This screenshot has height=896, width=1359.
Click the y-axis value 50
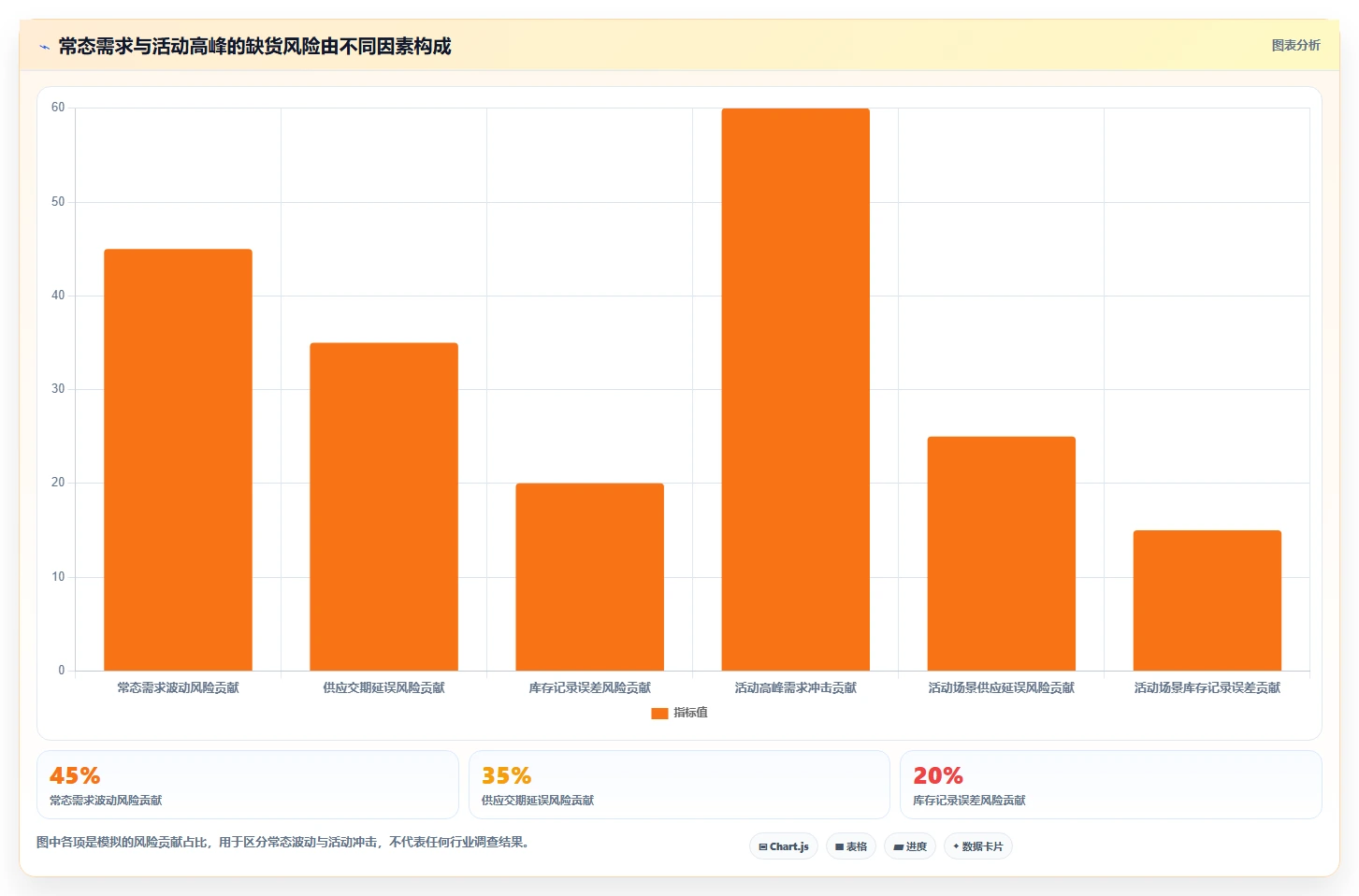pyautogui.click(x=58, y=202)
